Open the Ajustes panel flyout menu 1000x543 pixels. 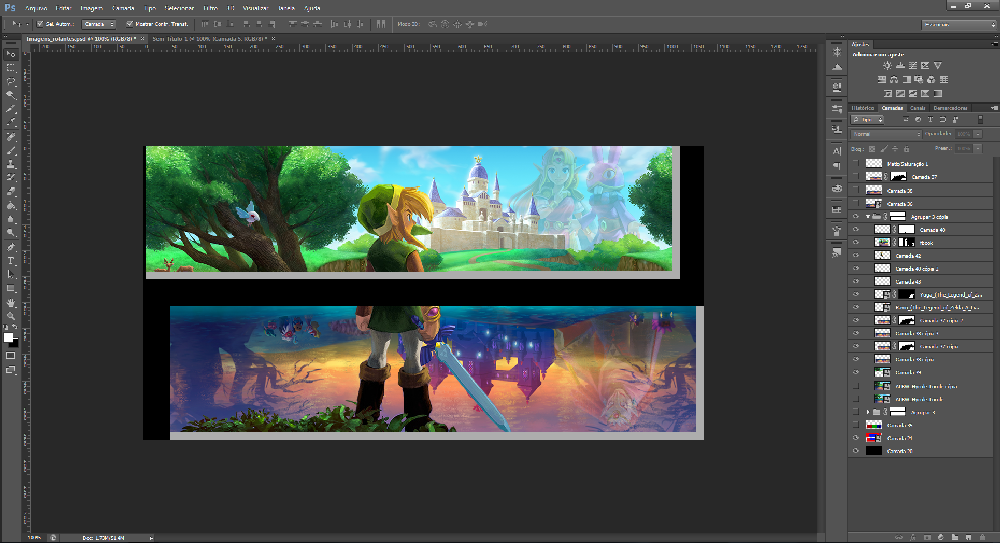993,45
